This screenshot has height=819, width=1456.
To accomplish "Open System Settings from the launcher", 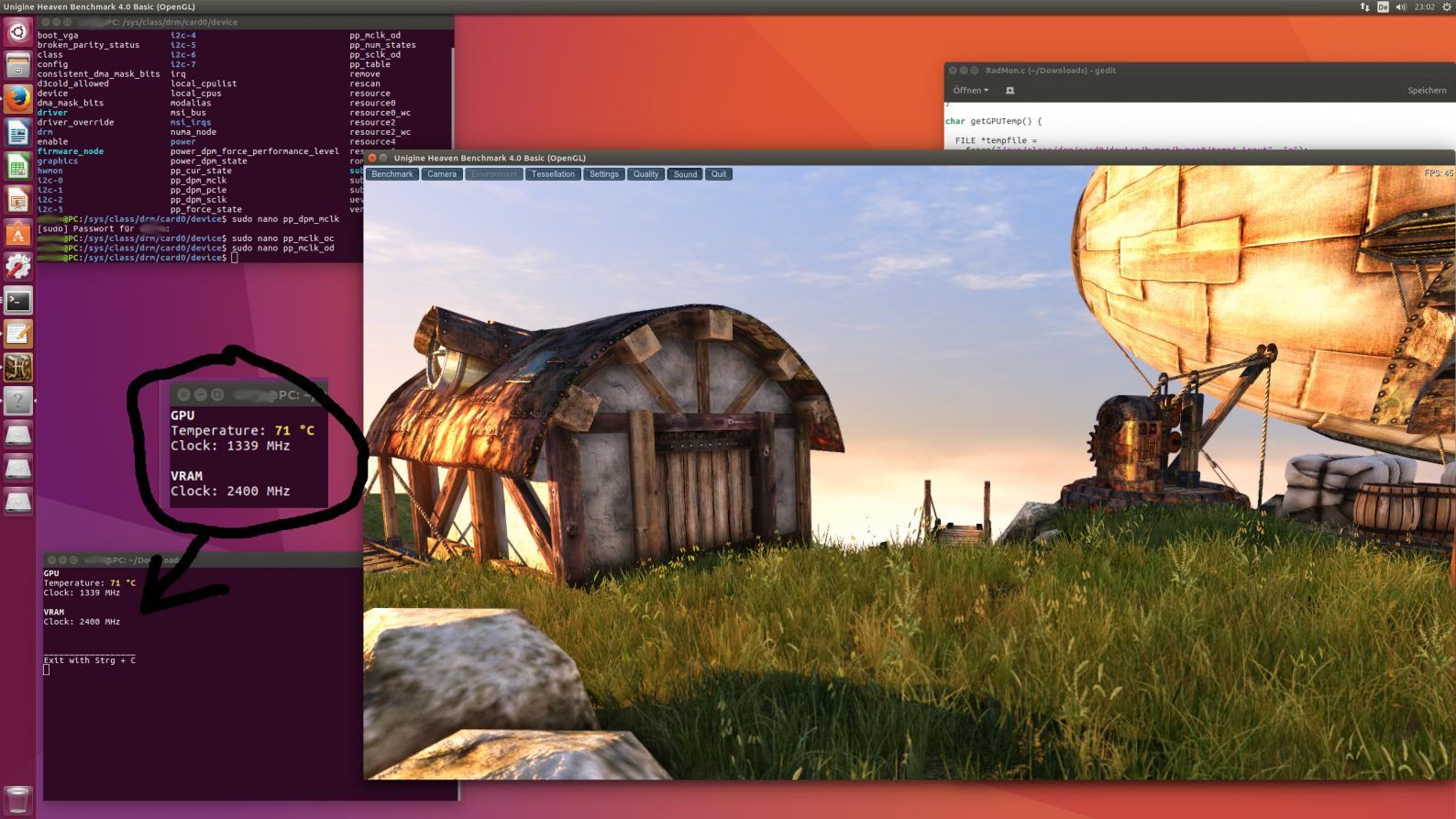I will click(17, 267).
